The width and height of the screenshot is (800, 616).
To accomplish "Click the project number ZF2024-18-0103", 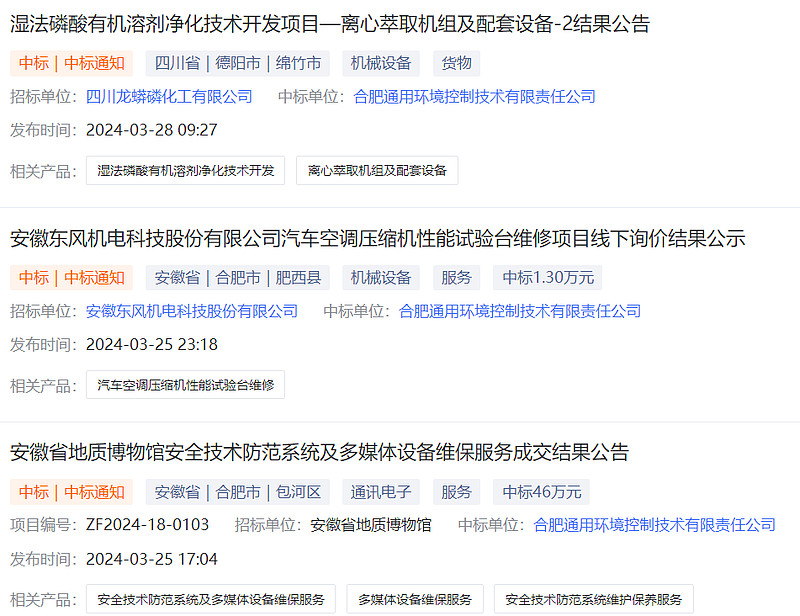I will click(x=147, y=525).
